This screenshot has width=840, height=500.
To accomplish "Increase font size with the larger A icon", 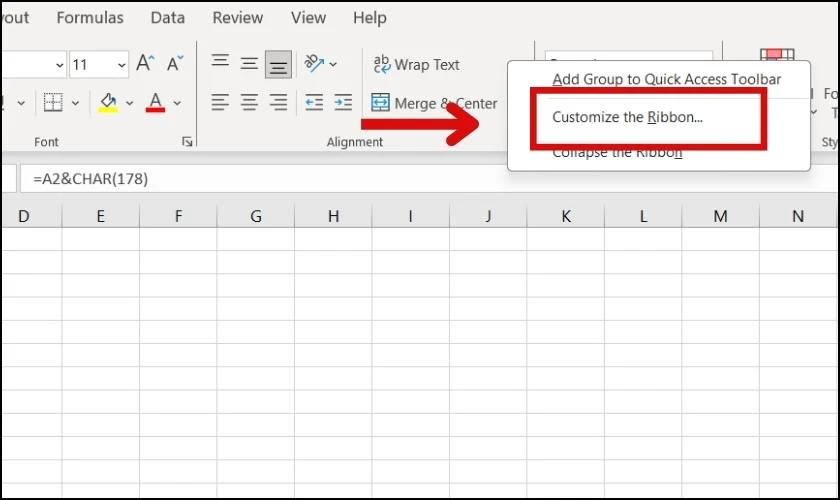I will tap(145, 63).
